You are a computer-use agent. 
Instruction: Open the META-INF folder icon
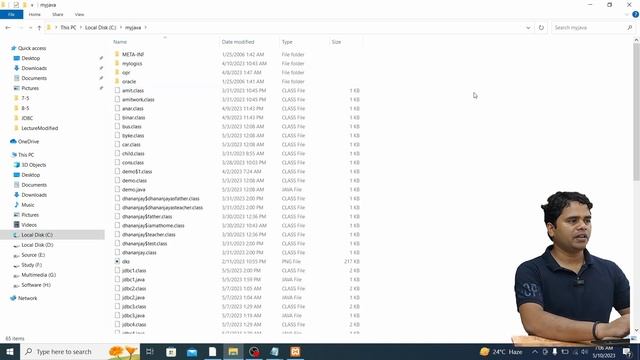point(117,54)
